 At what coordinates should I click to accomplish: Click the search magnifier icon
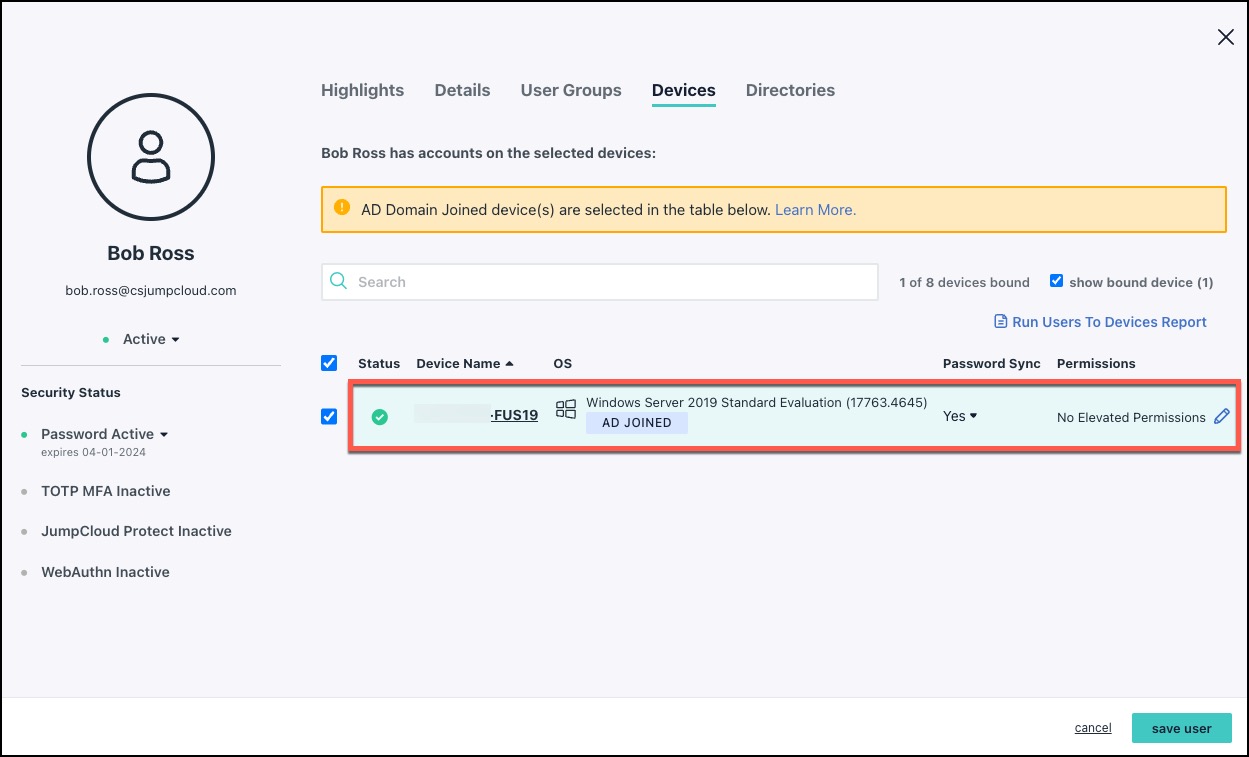[339, 282]
